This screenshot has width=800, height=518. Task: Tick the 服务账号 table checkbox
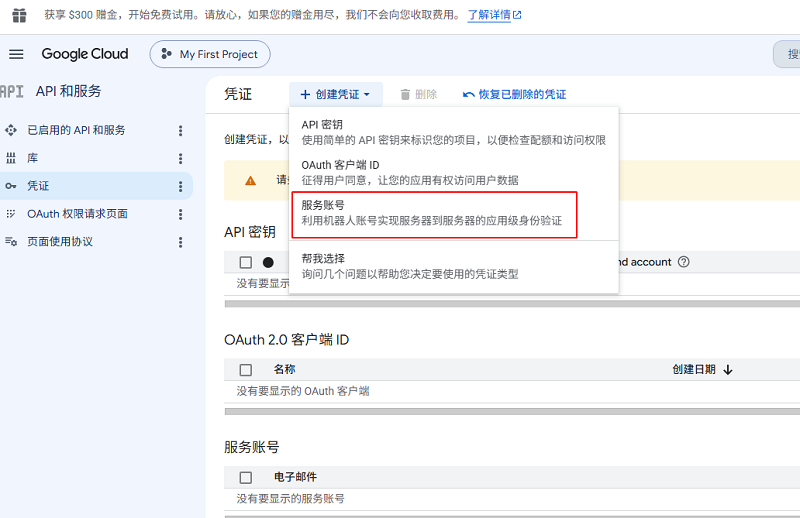click(x=246, y=478)
